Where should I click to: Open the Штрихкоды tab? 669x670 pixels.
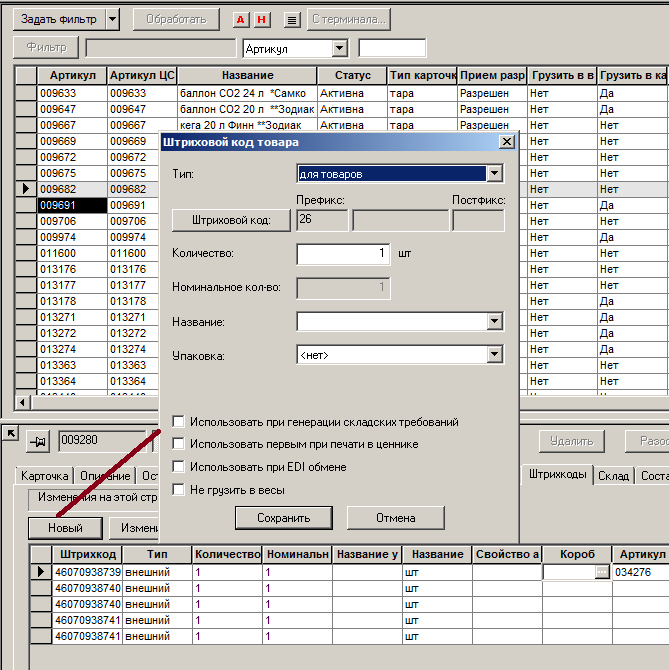click(x=557, y=474)
